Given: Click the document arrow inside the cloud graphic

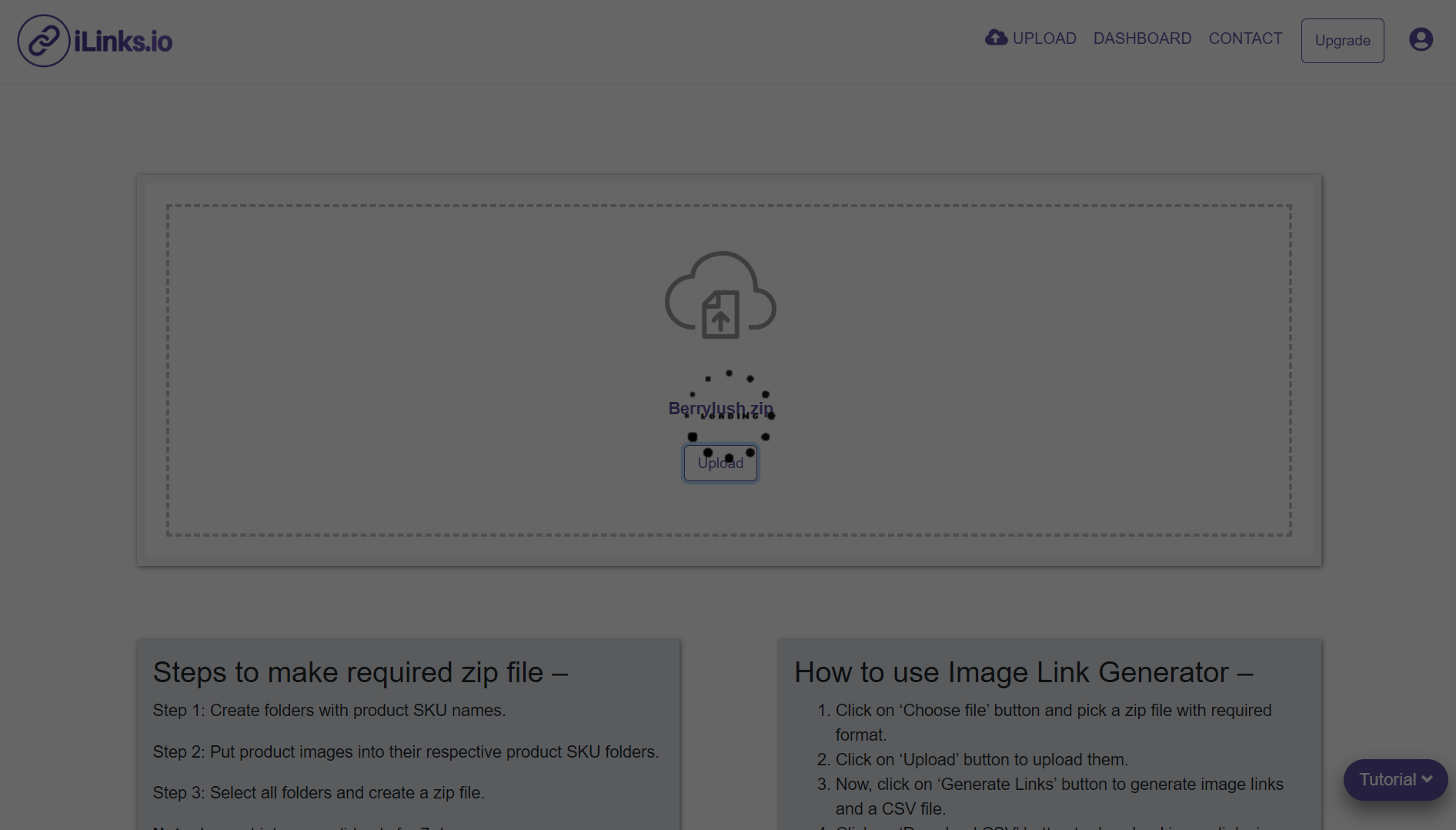Looking at the screenshot, I should click(x=720, y=312).
